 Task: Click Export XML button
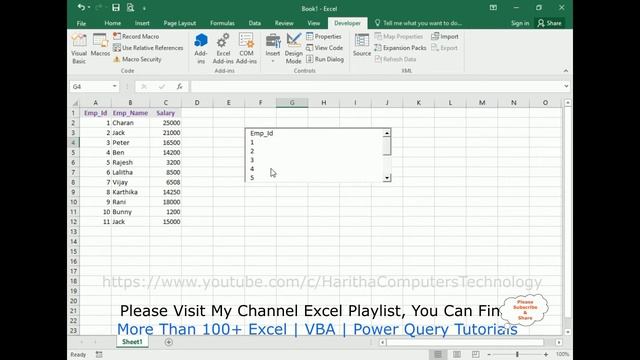click(444, 48)
